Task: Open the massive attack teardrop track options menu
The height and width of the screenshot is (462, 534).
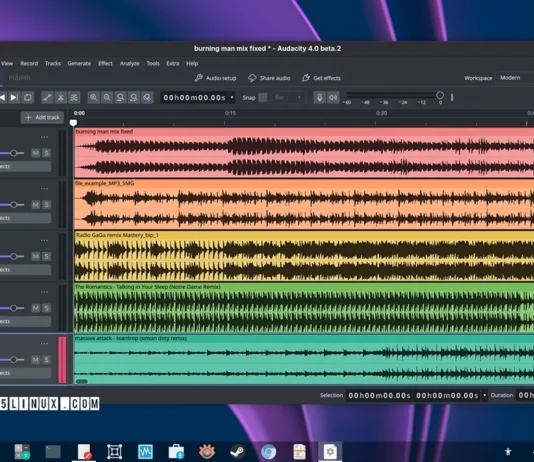Action: coord(44,344)
